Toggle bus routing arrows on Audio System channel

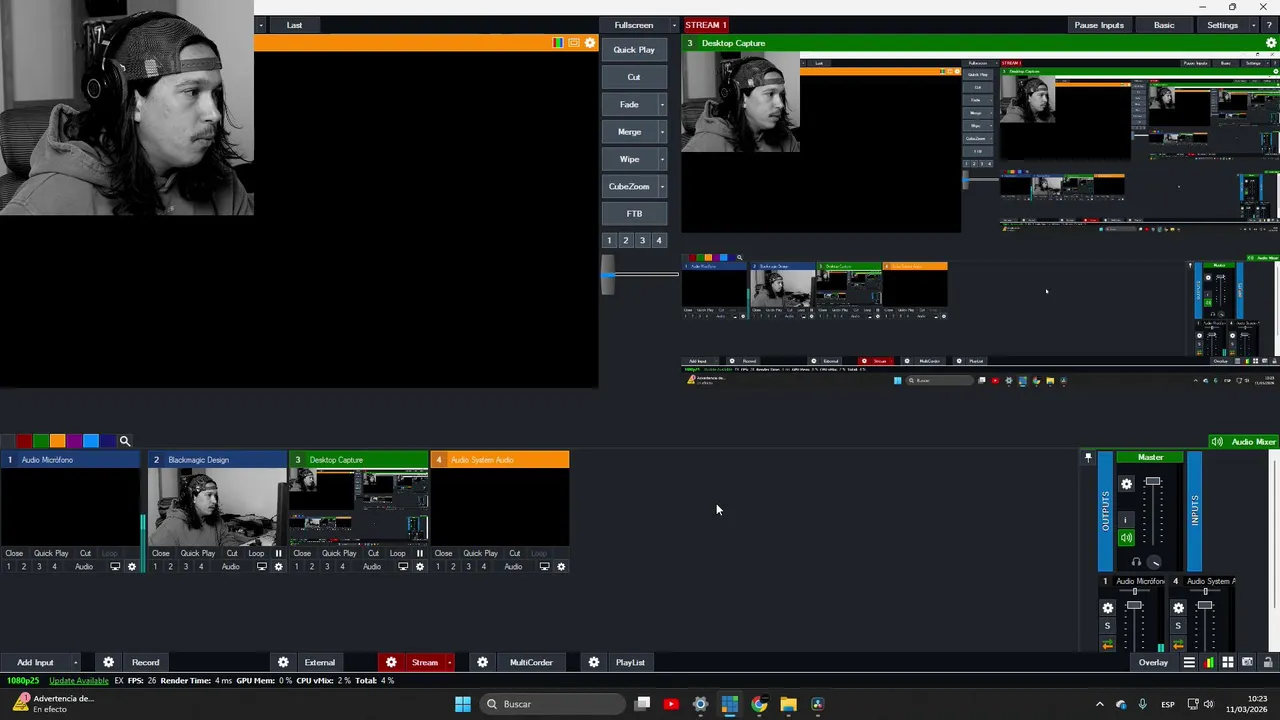click(x=1178, y=645)
